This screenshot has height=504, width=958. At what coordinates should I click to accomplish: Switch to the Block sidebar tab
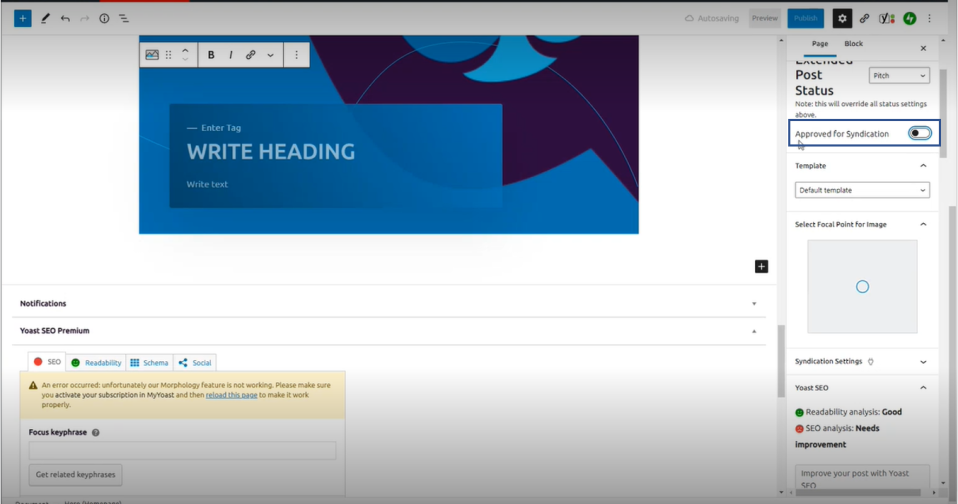[x=853, y=44]
